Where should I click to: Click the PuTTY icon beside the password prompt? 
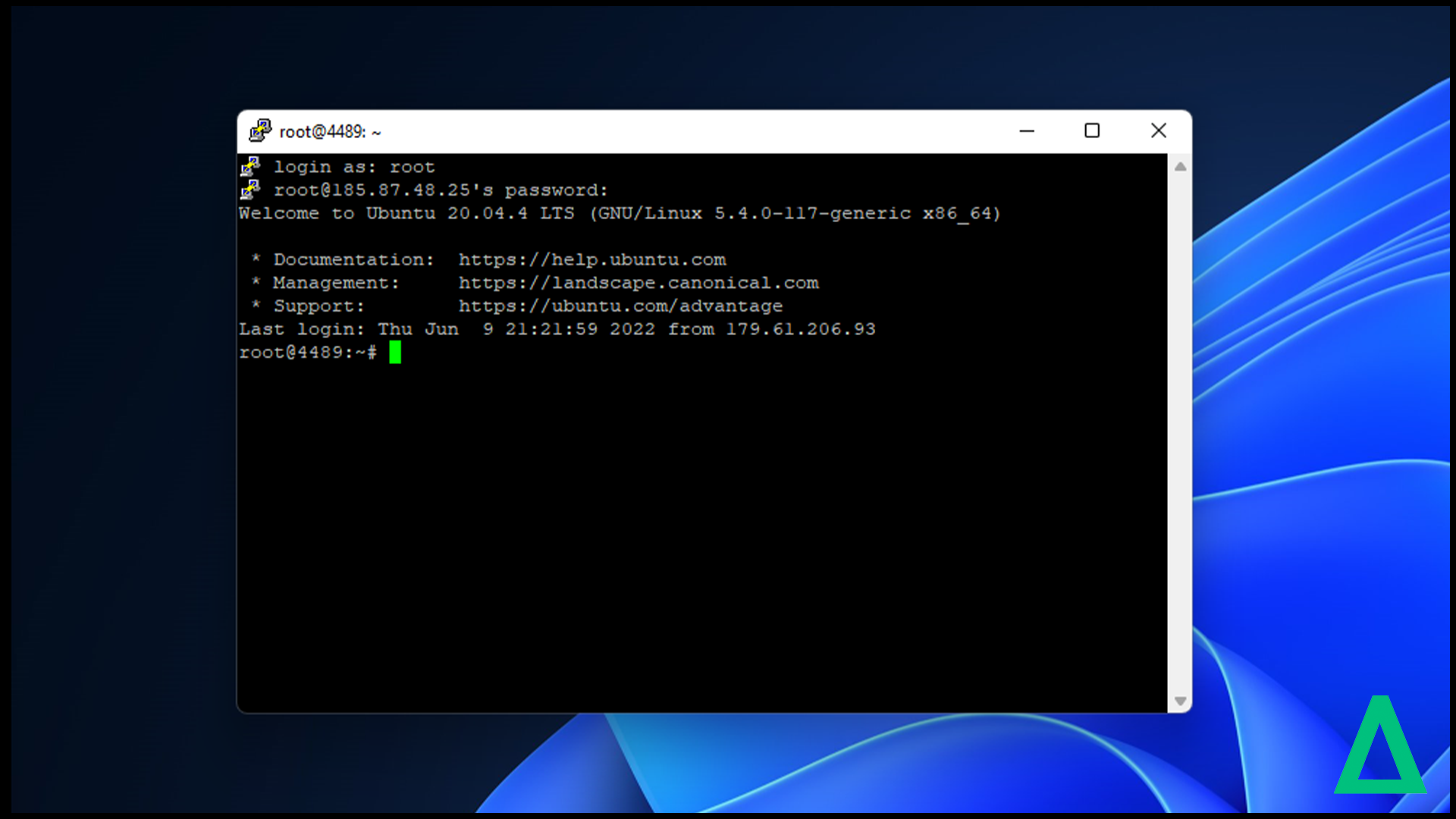tap(250, 190)
